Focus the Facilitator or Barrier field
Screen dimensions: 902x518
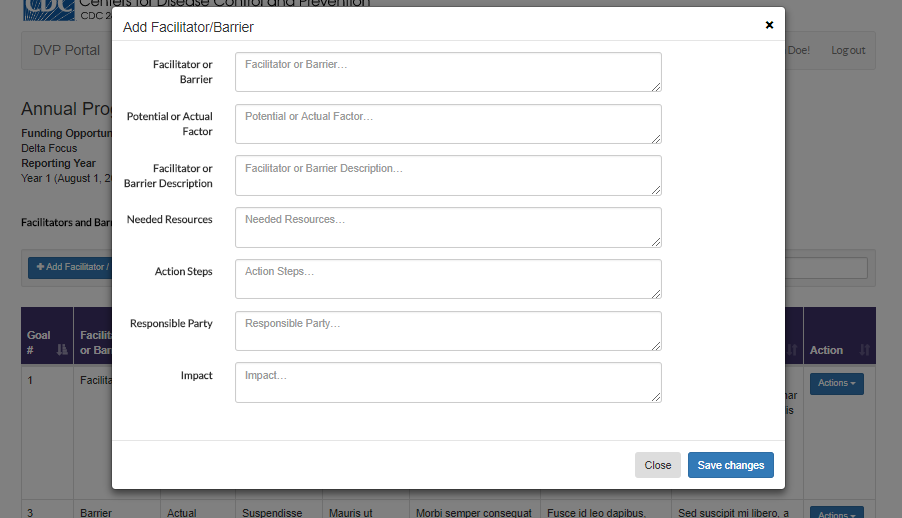point(447,72)
